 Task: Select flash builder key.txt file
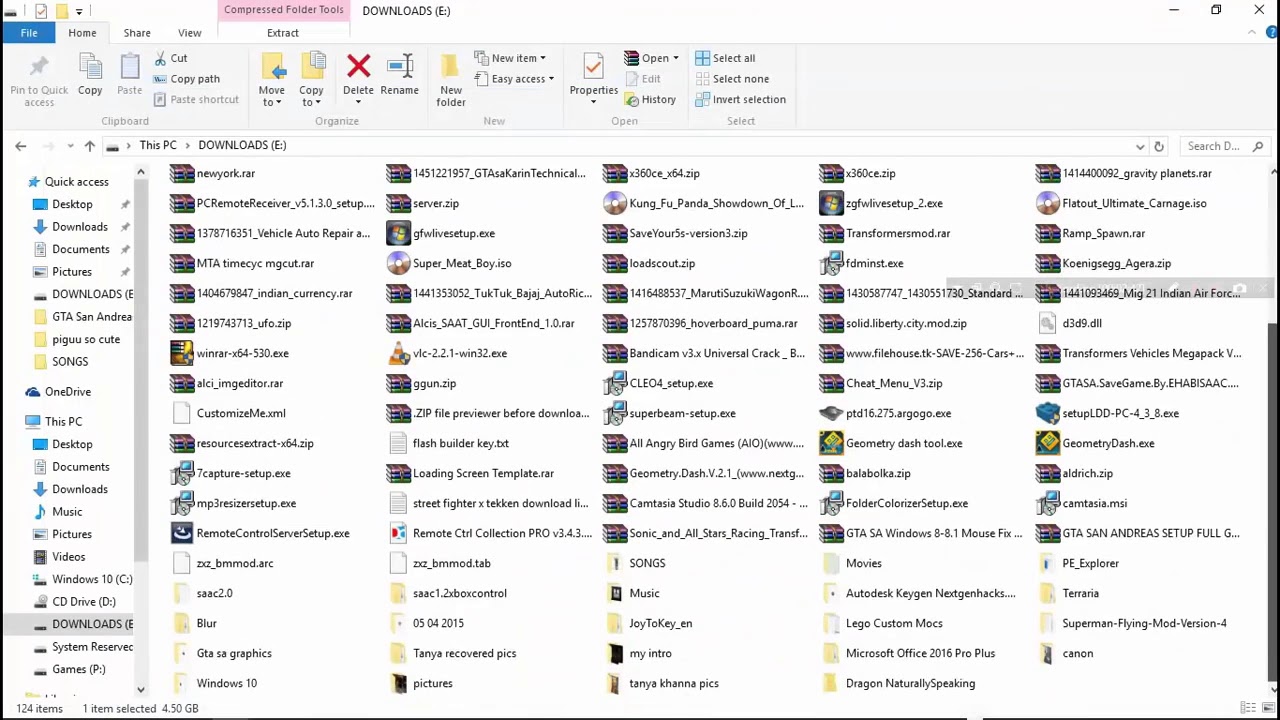(x=460, y=443)
